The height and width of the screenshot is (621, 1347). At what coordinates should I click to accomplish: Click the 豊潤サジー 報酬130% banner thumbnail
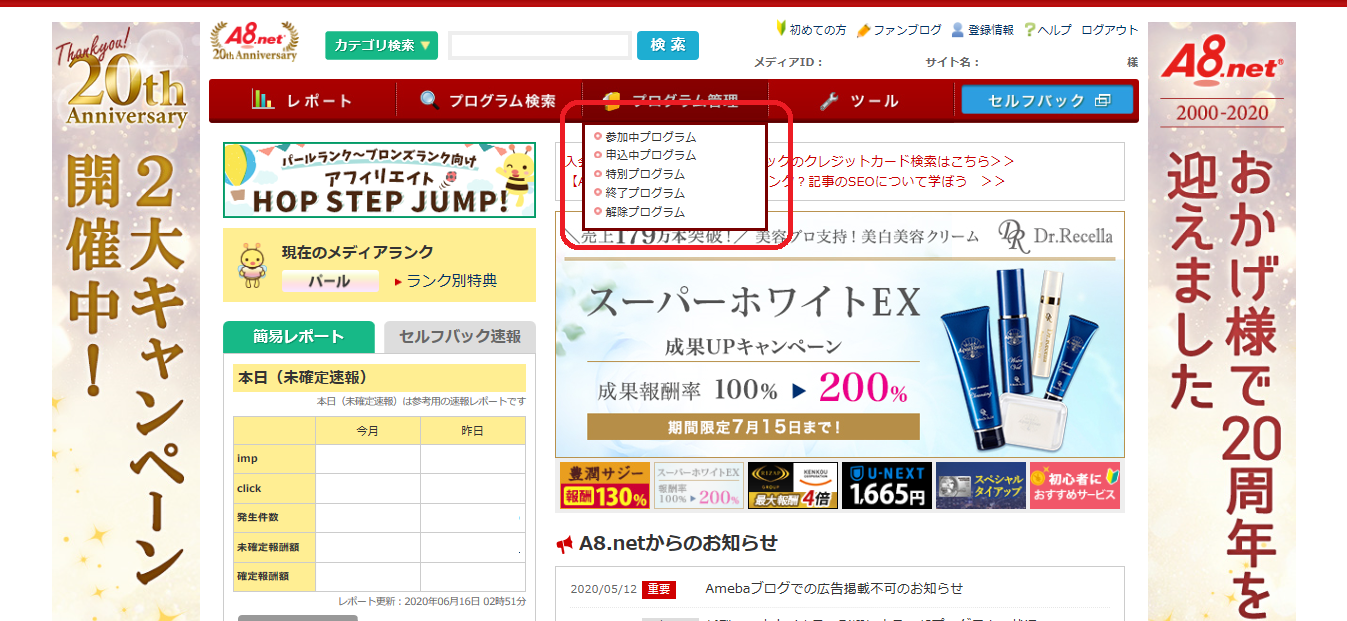605,486
